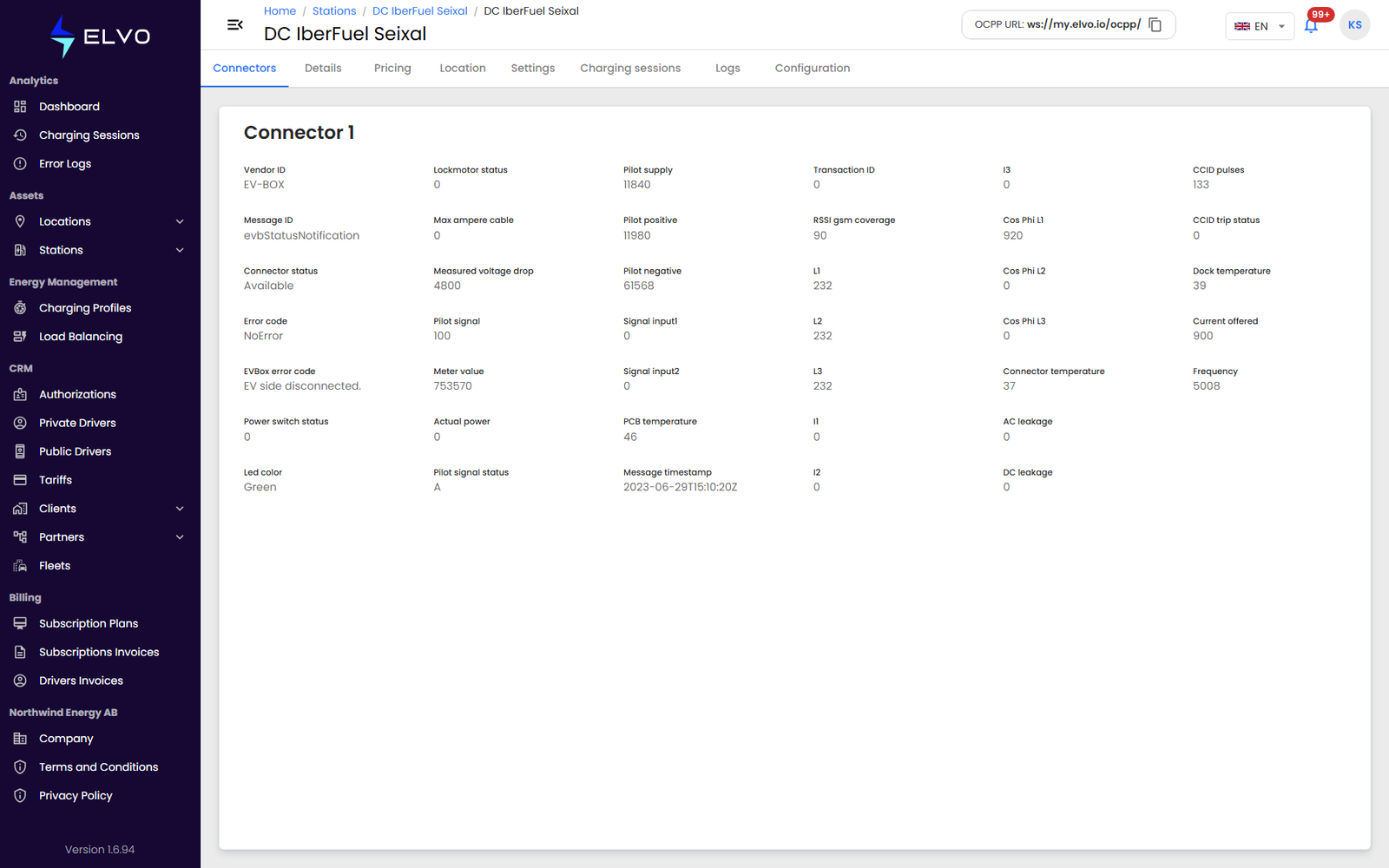Click the Authorizations badge icon
The width and height of the screenshot is (1389, 868).
coord(20,394)
